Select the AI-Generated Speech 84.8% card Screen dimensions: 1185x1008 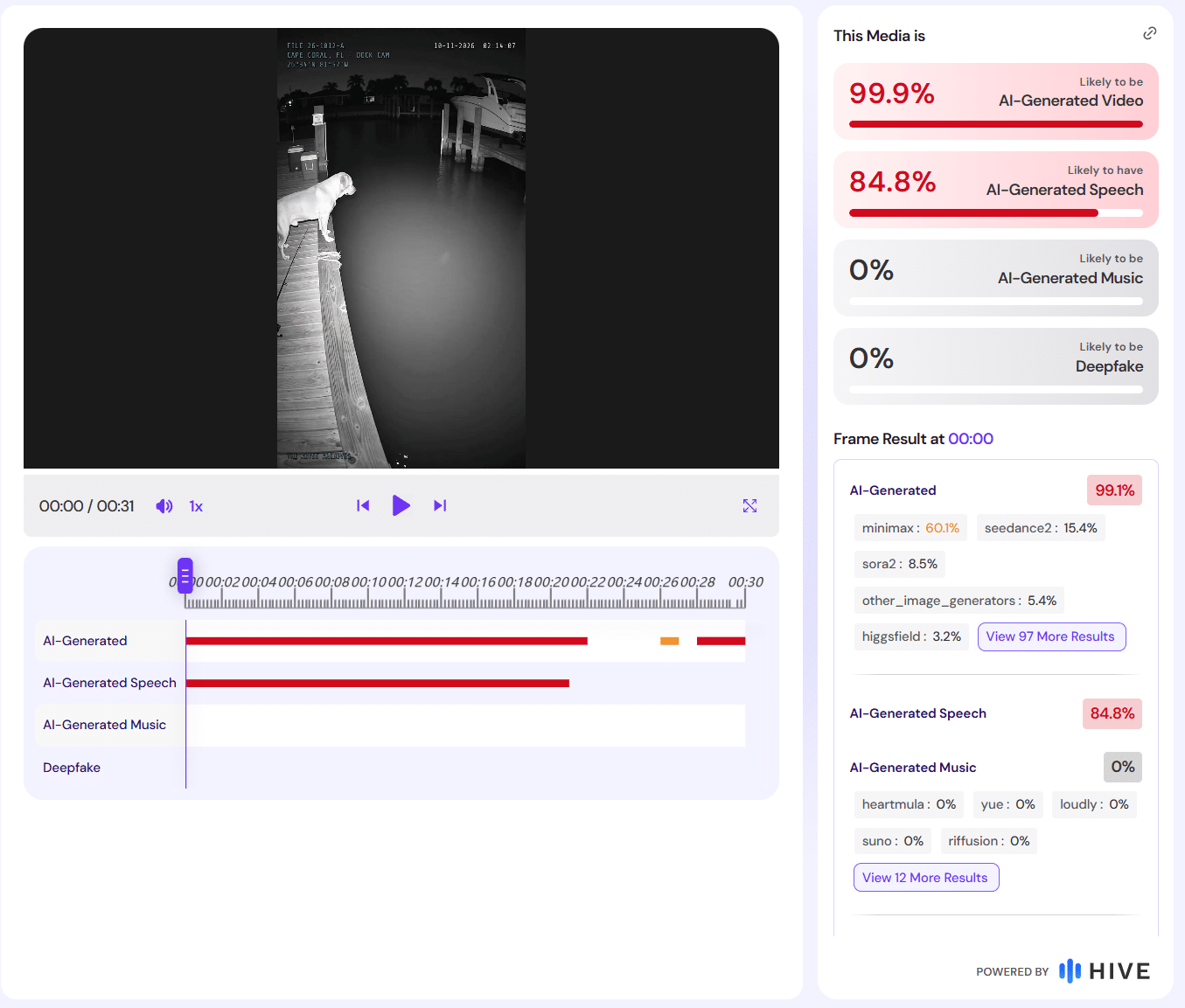(x=996, y=190)
